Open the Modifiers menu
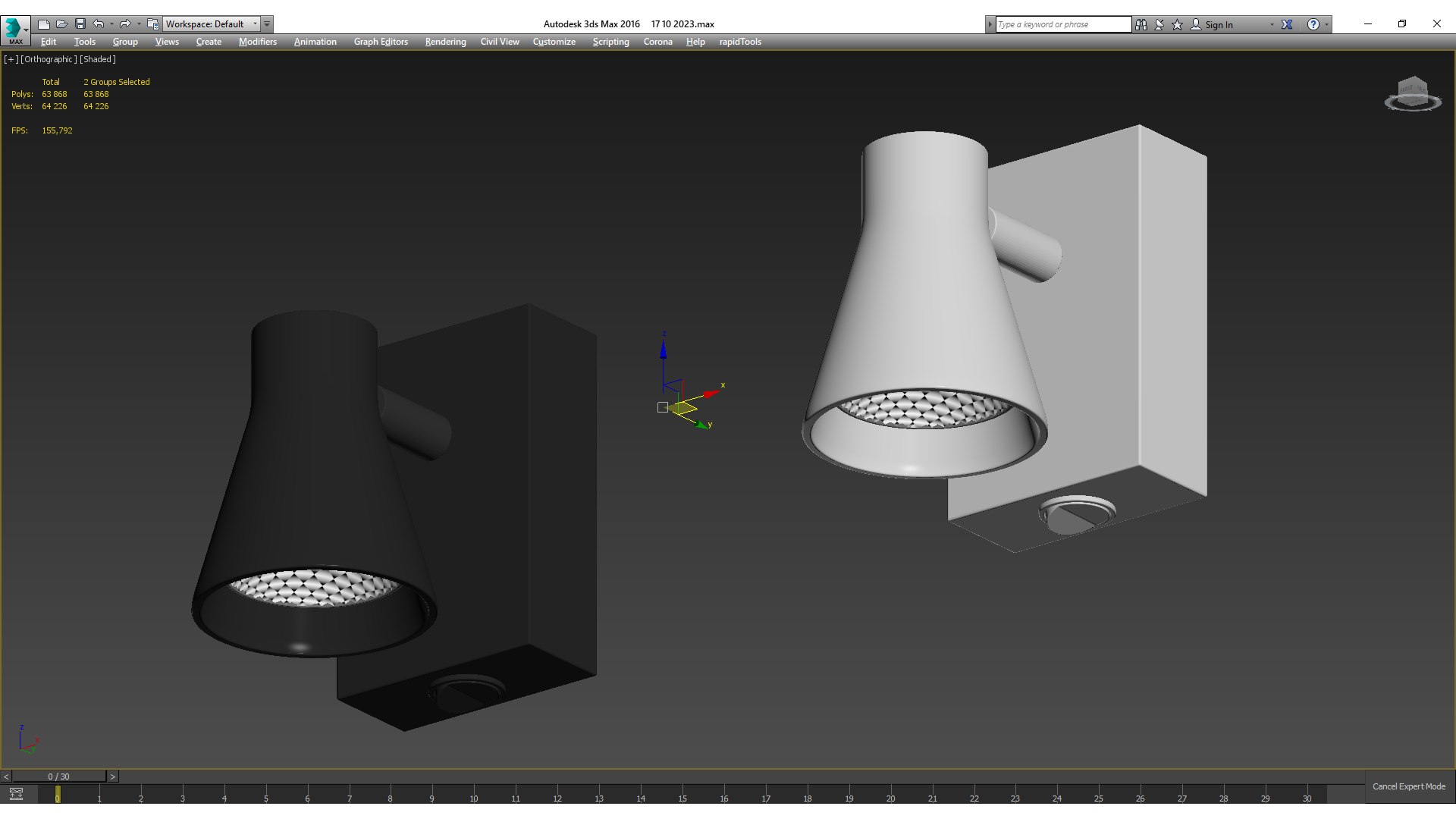The image size is (1456, 819). tap(257, 42)
